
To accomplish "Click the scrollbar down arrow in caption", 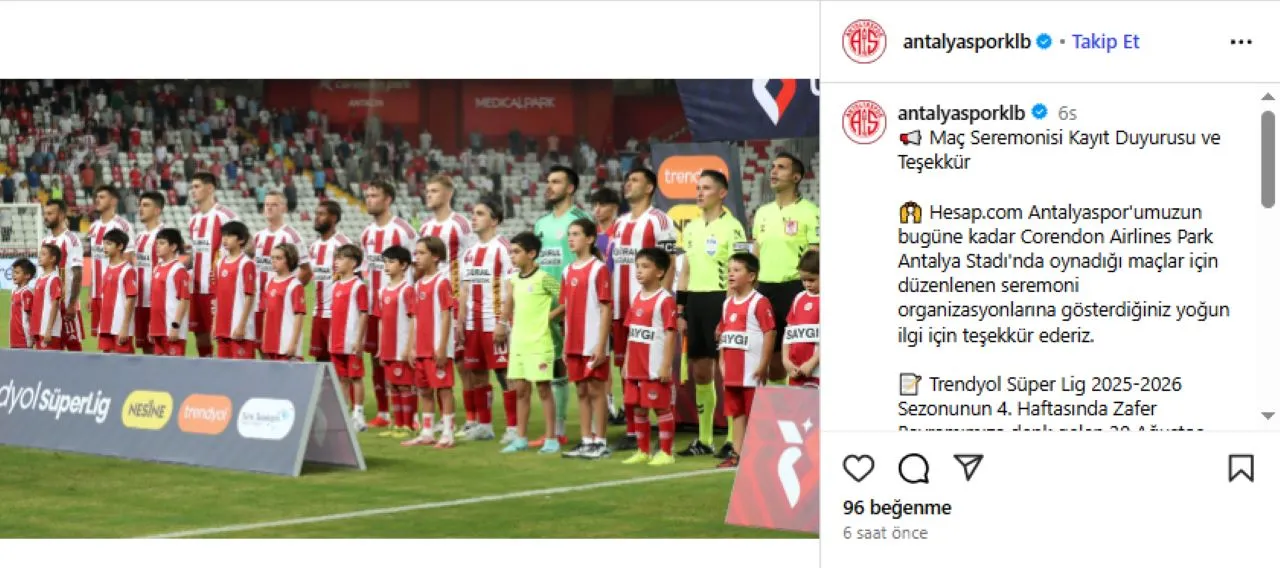I will pos(1268,416).
